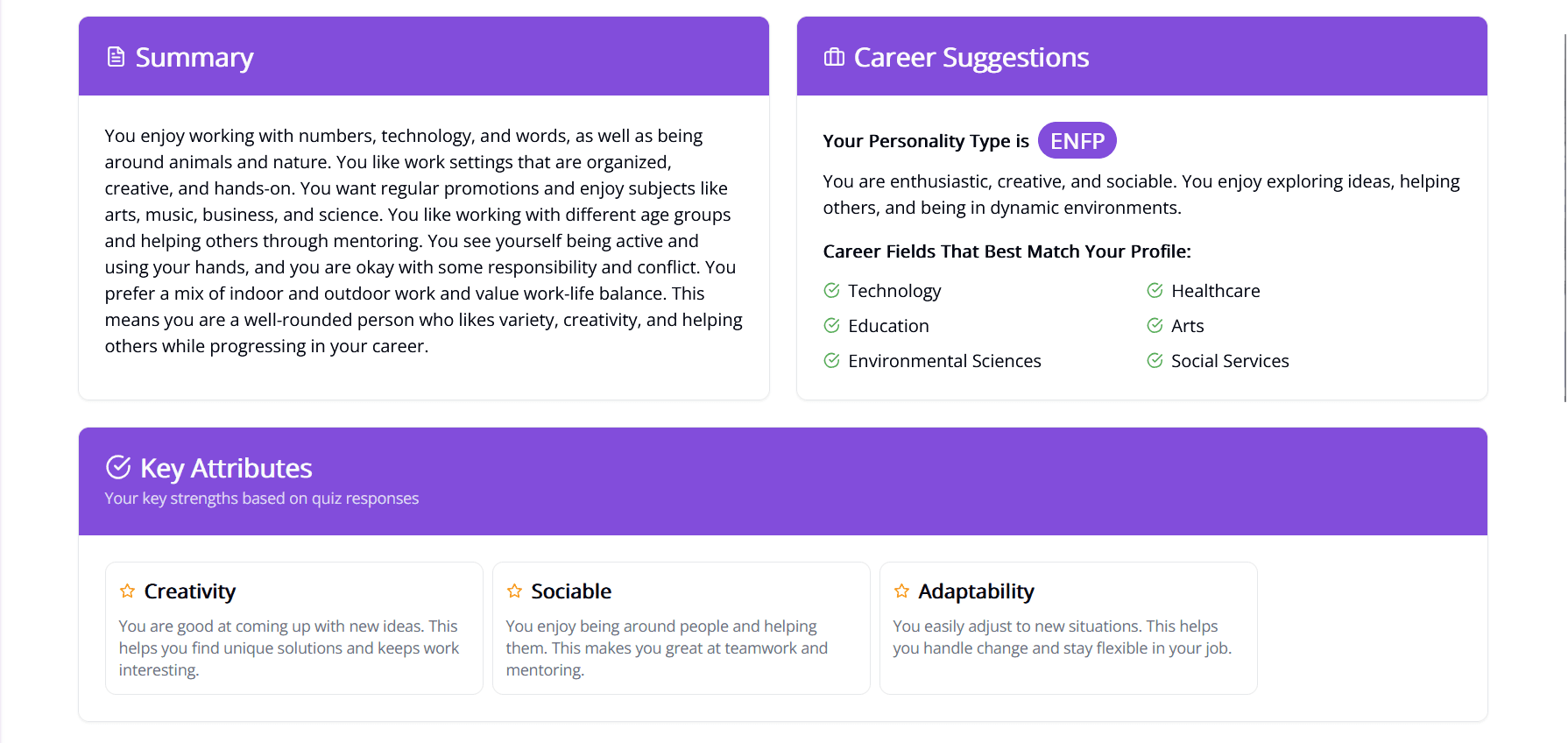1568x743 pixels.
Task: Click the Career Suggestions briefcase icon
Action: pos(834,57)
